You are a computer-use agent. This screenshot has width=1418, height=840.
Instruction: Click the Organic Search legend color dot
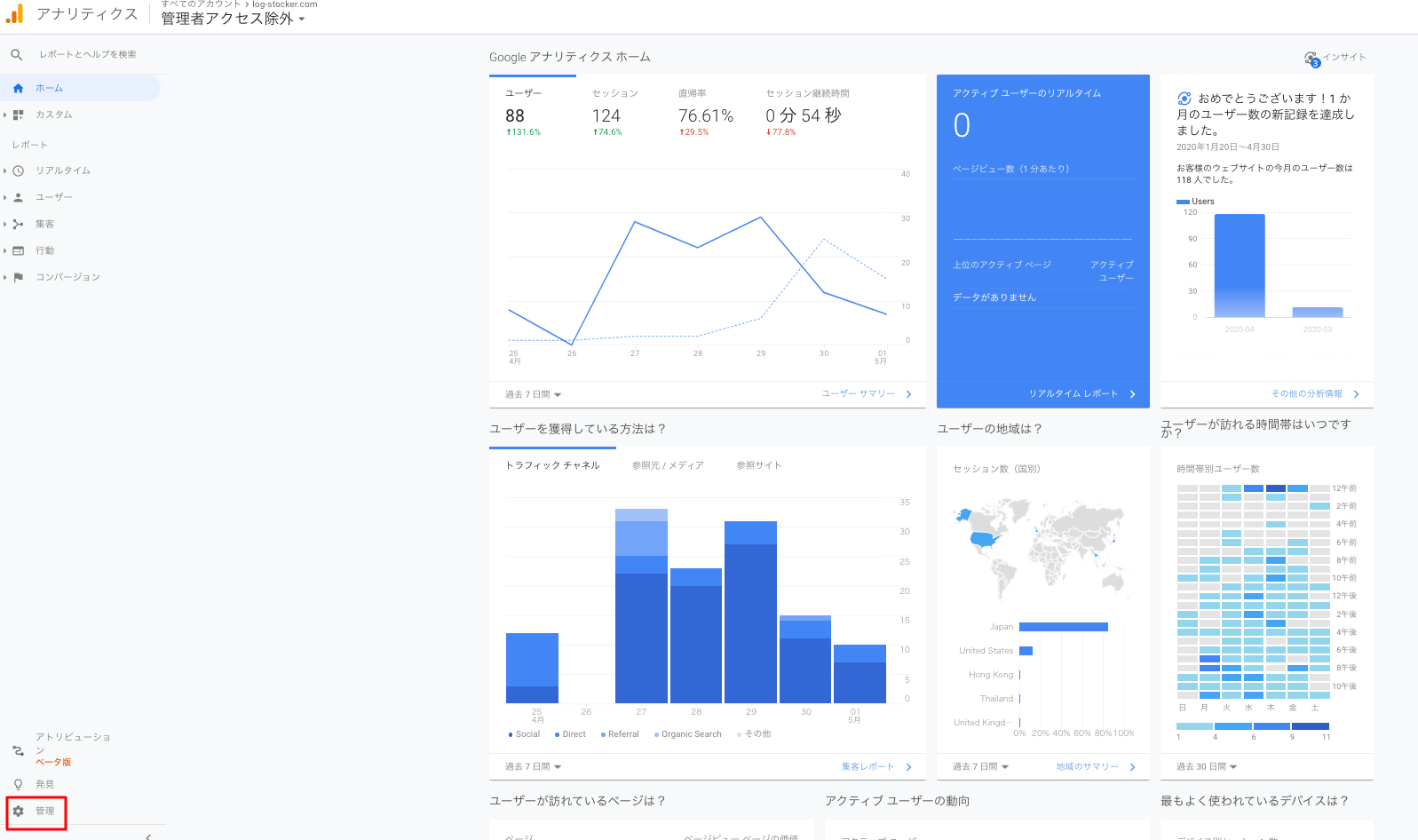point(656,734)
